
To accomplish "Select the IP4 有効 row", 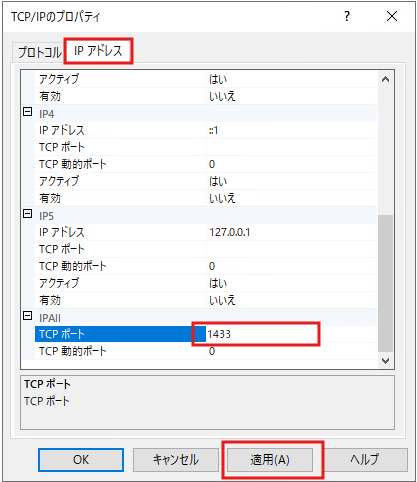I will 206,198.
